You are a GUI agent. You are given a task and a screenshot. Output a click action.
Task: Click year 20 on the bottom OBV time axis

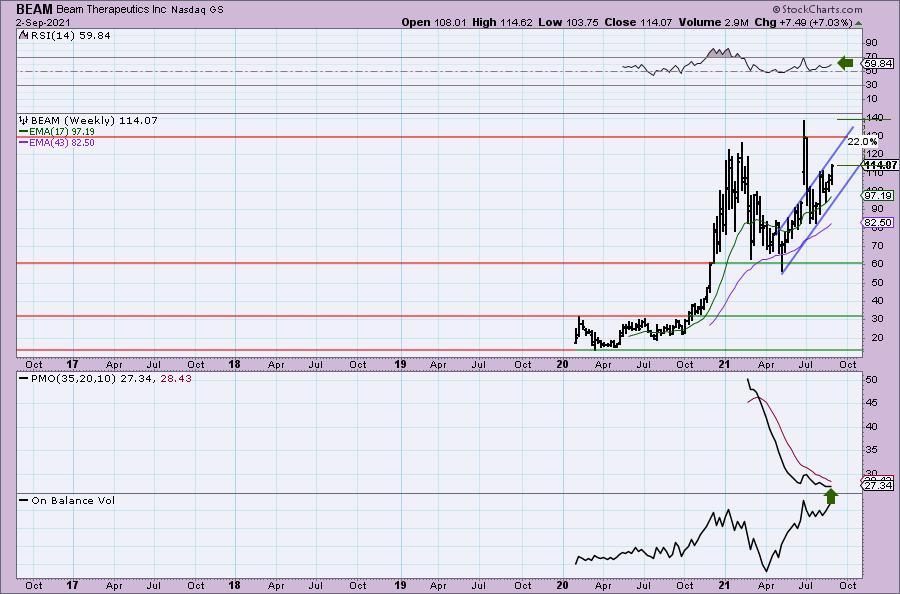click(x=562, y=585)
